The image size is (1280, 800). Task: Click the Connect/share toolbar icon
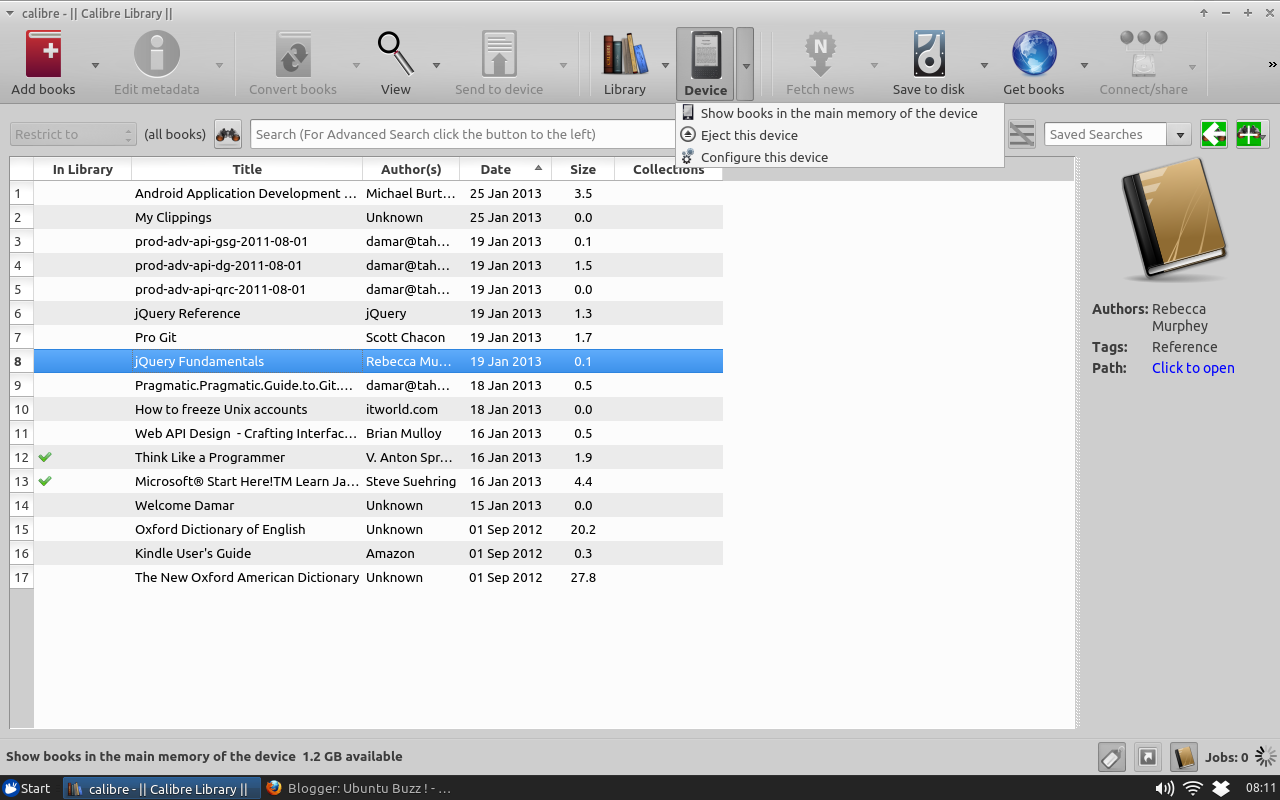coord(1143,54)
